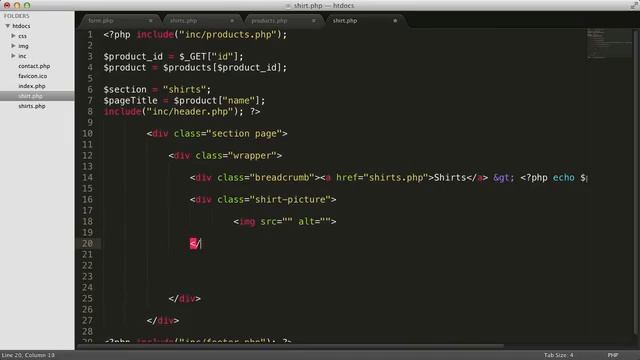Select the htdocs folder label
Image resolution: width=640 pixels, height=360 pixels.
click(21, 26)
